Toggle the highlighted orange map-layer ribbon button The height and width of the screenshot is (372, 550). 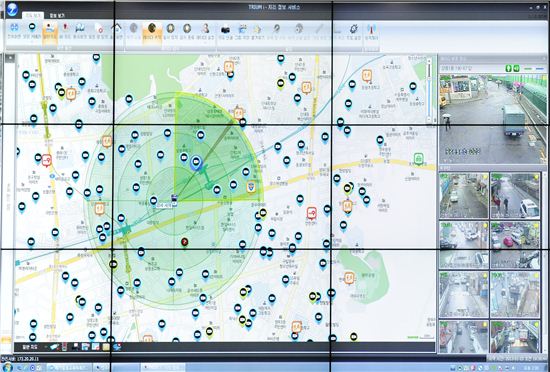[x=50, y=34]
